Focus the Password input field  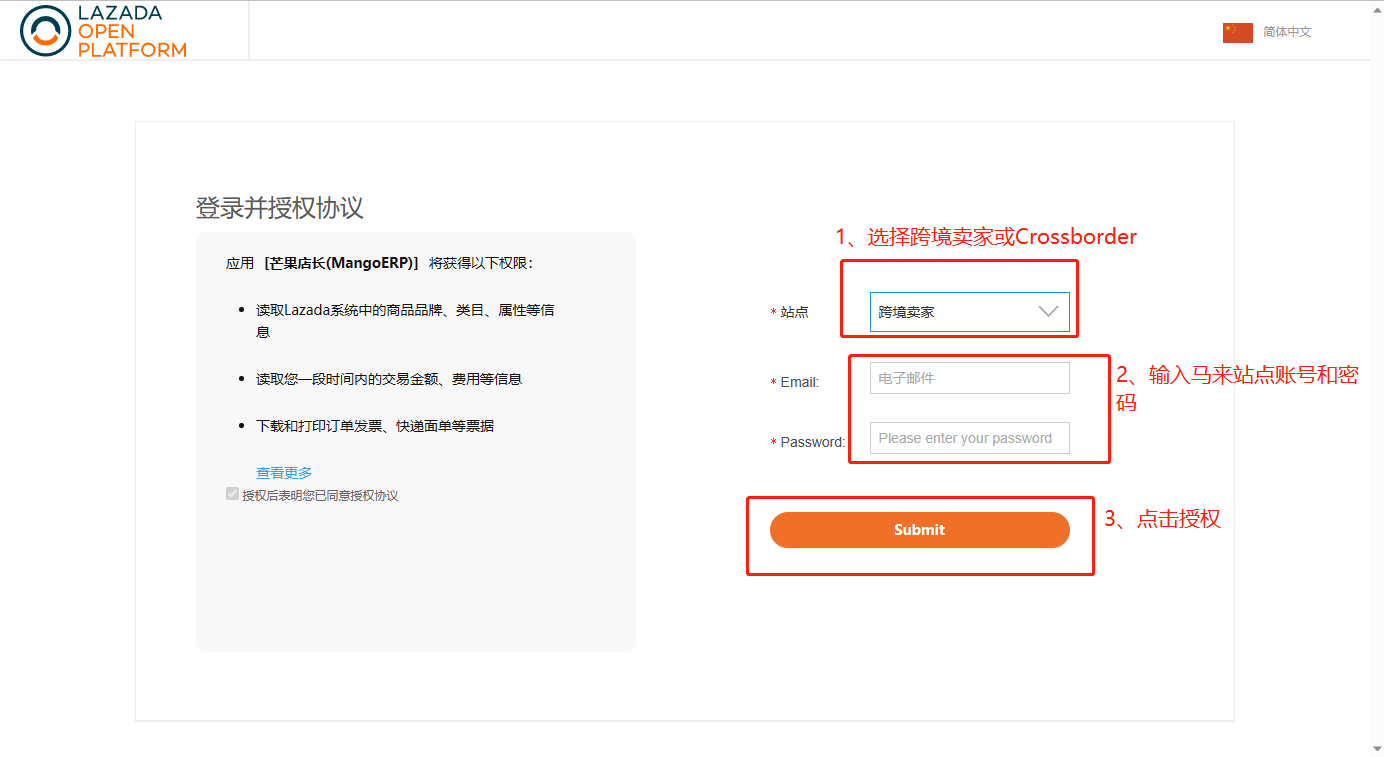click(x=970, y=438)
